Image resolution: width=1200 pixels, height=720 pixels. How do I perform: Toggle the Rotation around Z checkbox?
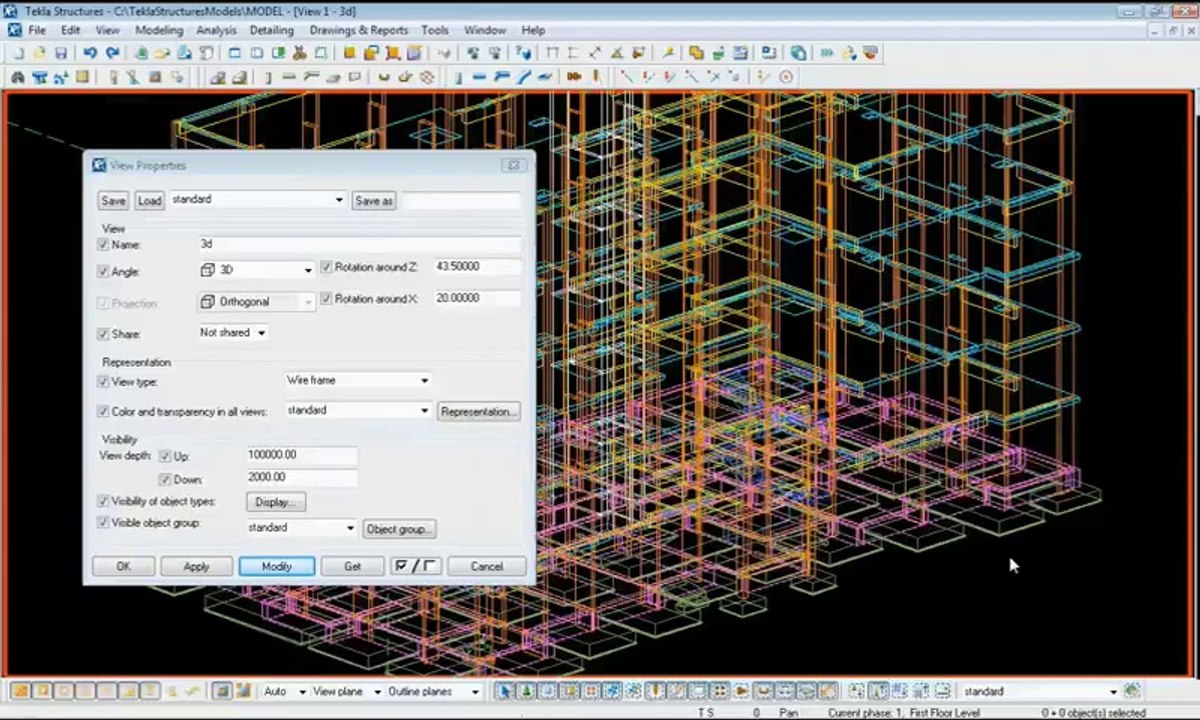[326, 267]
